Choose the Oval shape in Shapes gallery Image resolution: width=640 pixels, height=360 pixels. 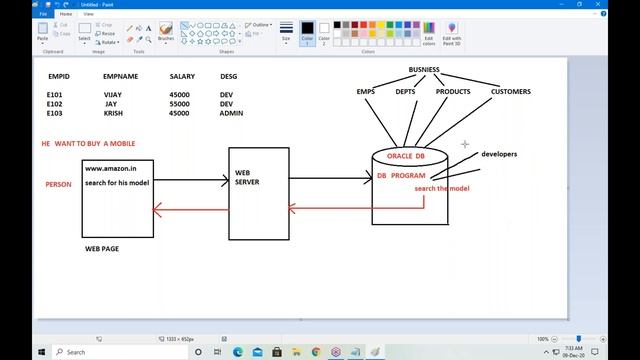click(x=200, y=25)
